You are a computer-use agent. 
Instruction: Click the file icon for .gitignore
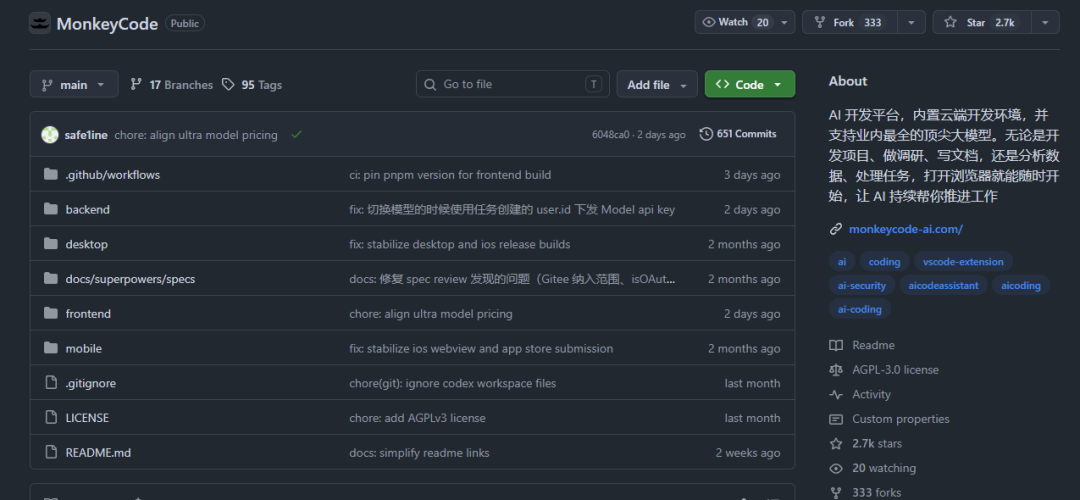tap(50, 383)
